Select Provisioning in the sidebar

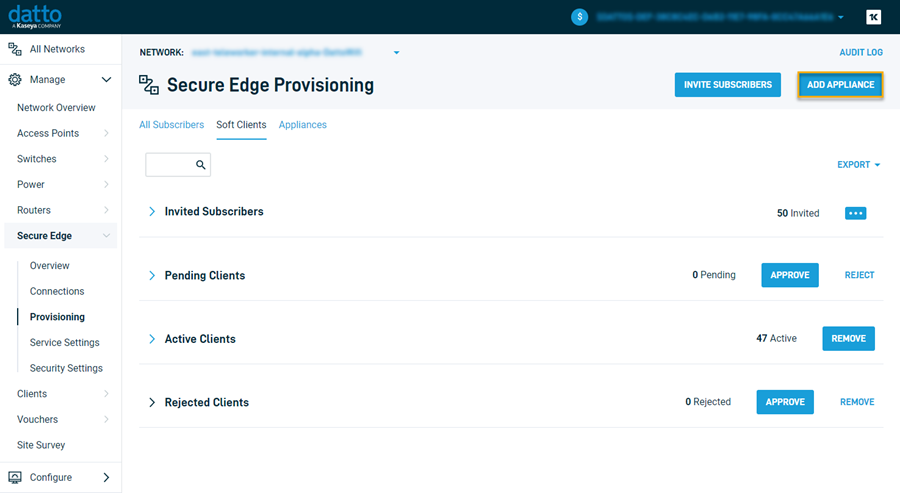point(57,317)
